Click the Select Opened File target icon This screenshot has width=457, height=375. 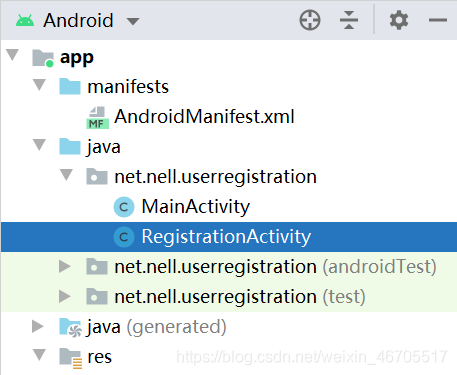coord(310,20)
